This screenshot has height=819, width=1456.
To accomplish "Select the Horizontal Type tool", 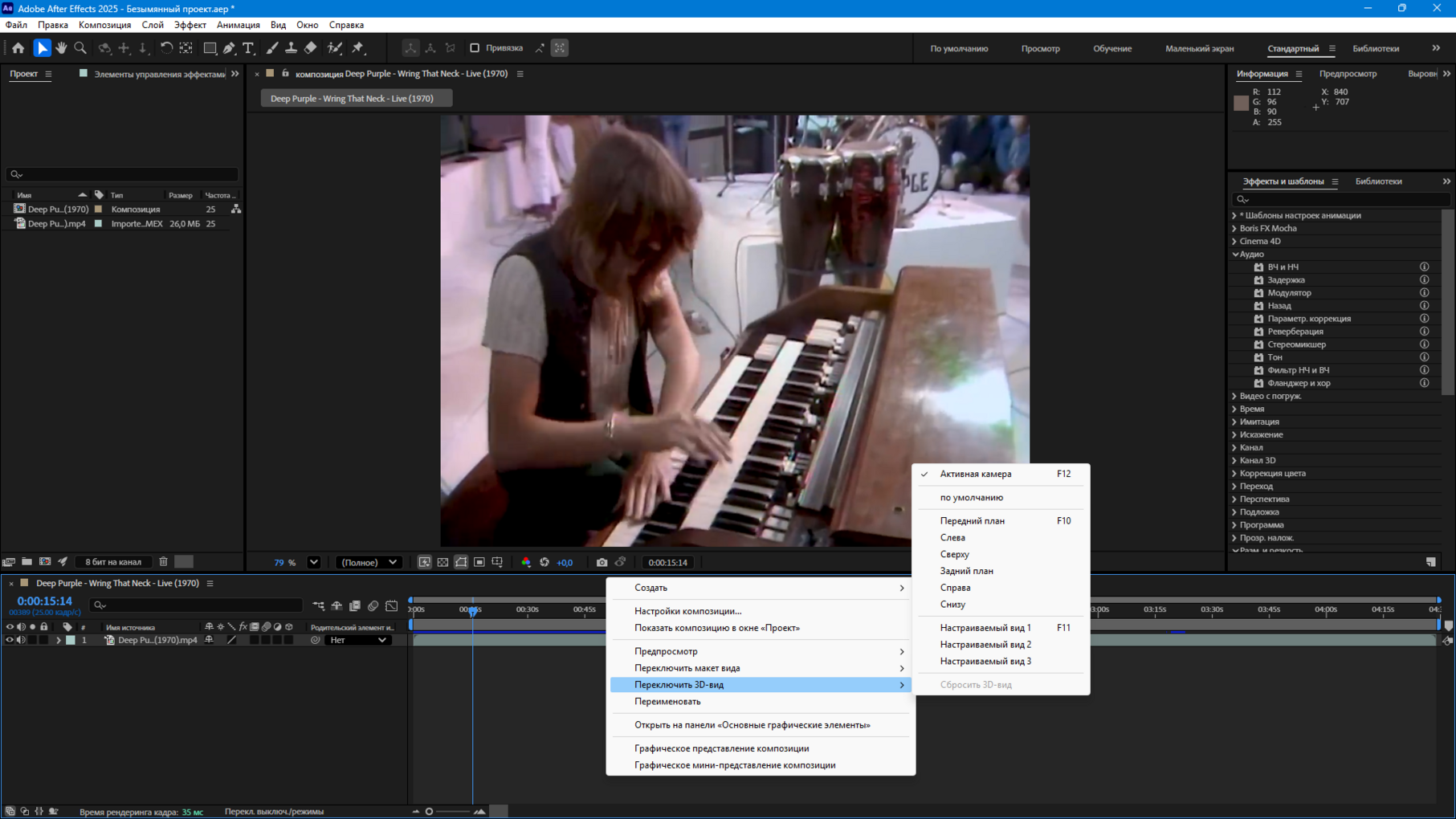I will pos(248,48).
